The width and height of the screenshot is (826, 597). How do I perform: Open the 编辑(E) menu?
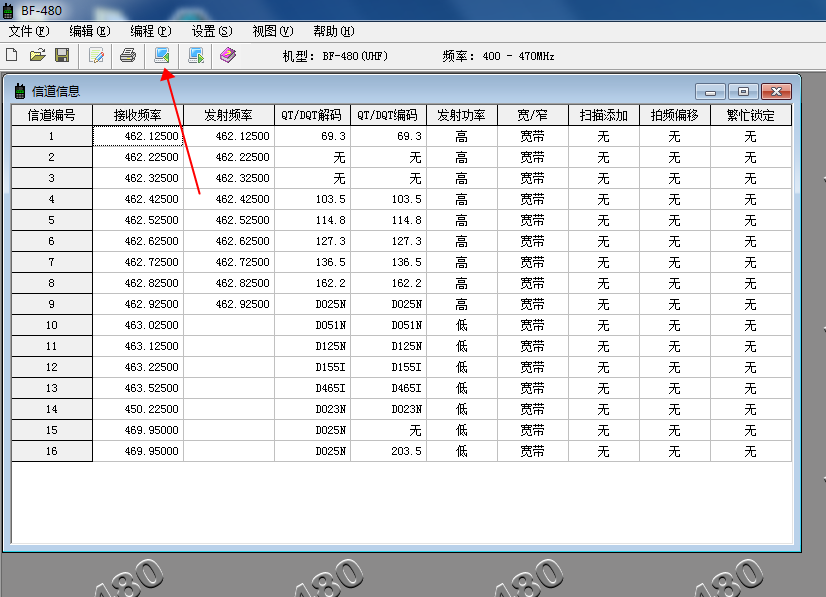[90, 32]
